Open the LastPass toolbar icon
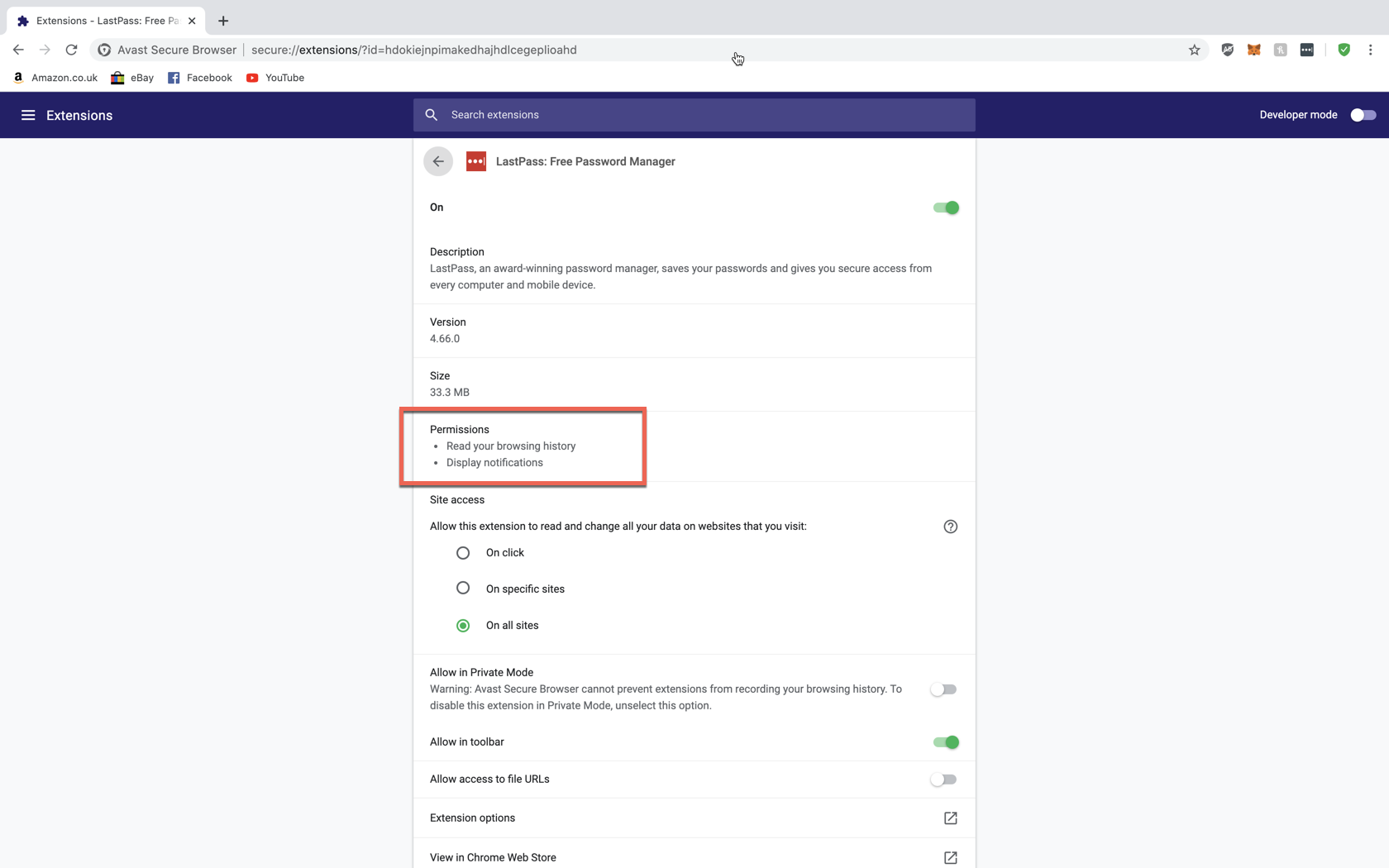1389x868 pixels. coord(1307,50)
